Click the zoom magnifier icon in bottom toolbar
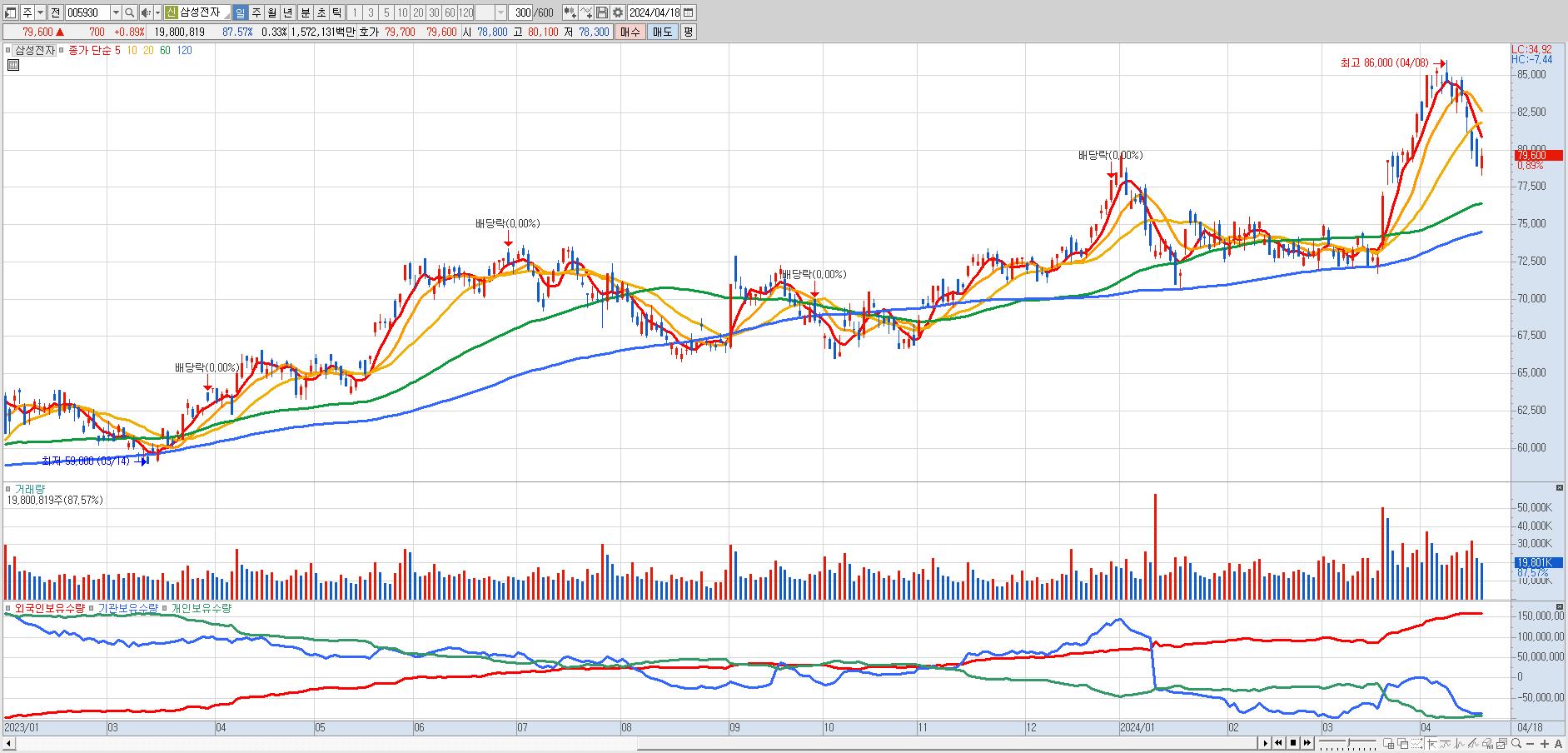The image size is (1568, 753). click(1516, 743)
